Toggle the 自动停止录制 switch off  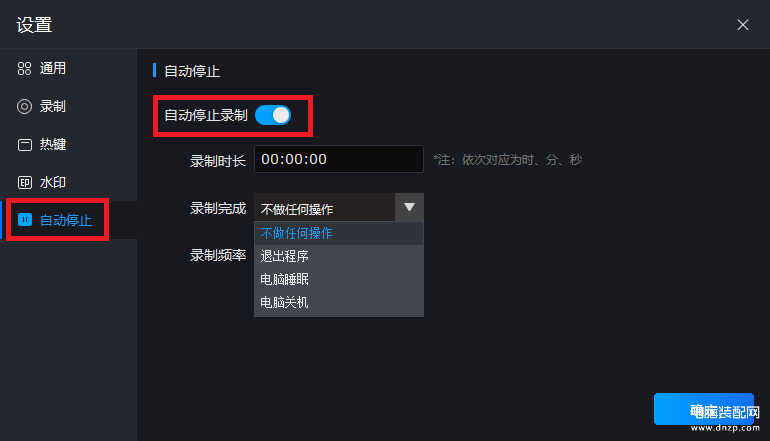tap(273, 115)
